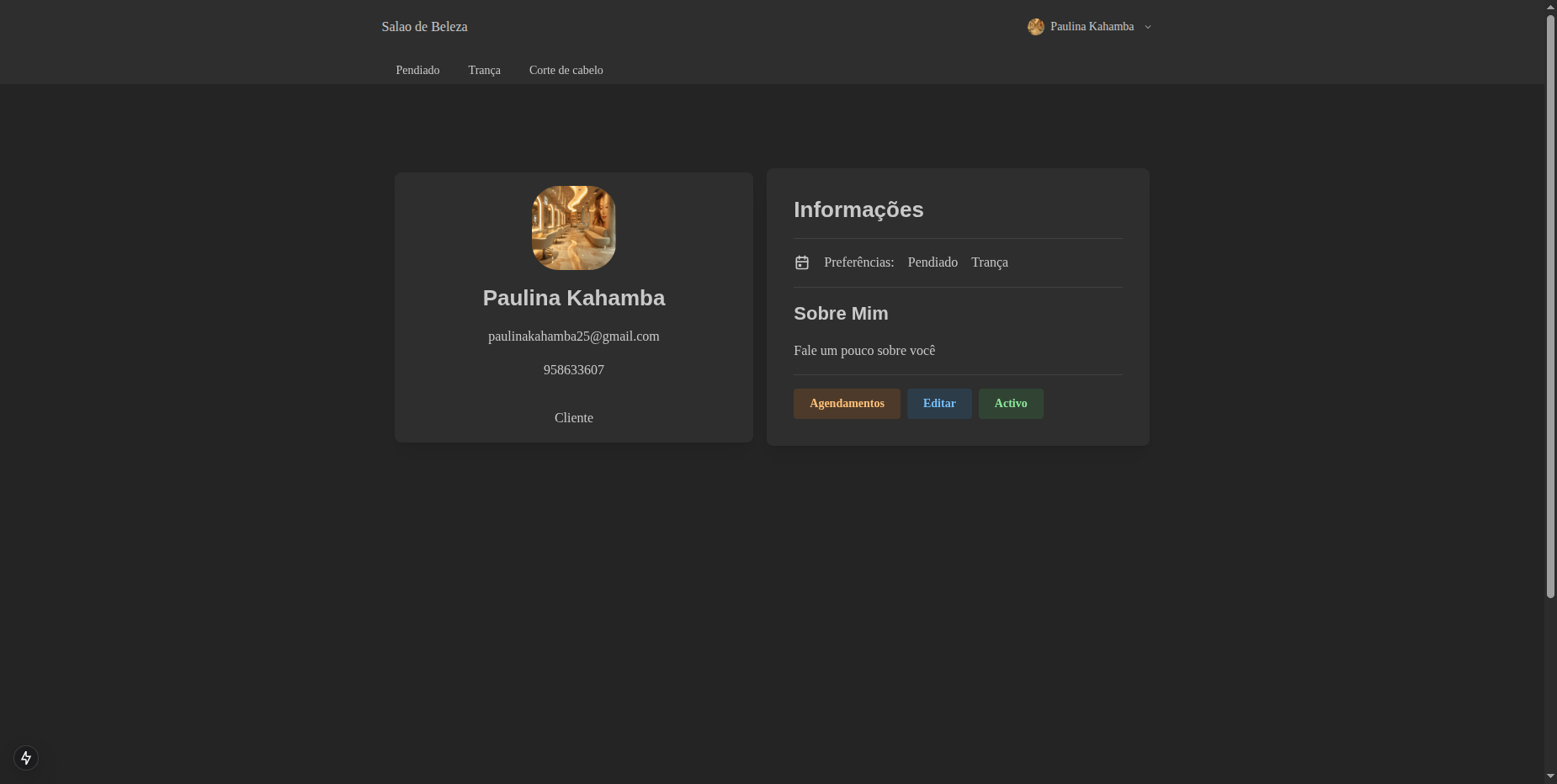
Task: Click the small user avatar in header
Action: pyautogui.click(x=1035, y=27)
